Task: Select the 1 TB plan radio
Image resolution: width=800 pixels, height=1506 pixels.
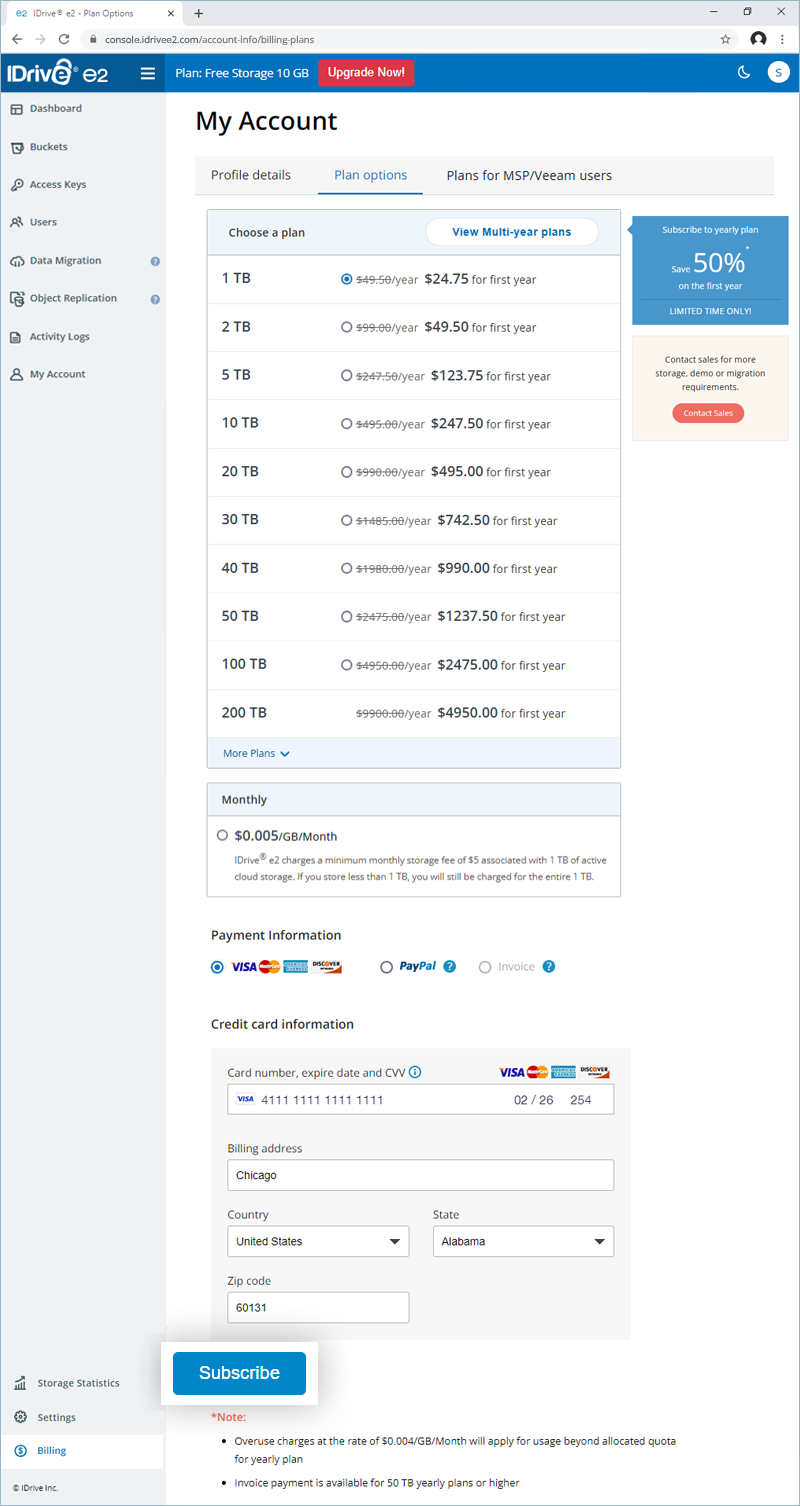Action: (347, 280)
